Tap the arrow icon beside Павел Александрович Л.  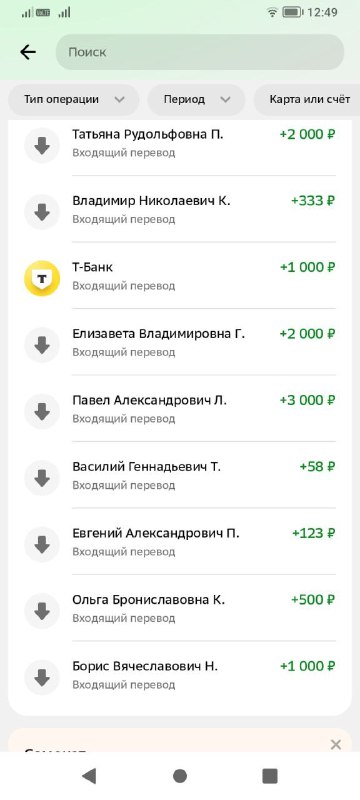coord(42,411)
